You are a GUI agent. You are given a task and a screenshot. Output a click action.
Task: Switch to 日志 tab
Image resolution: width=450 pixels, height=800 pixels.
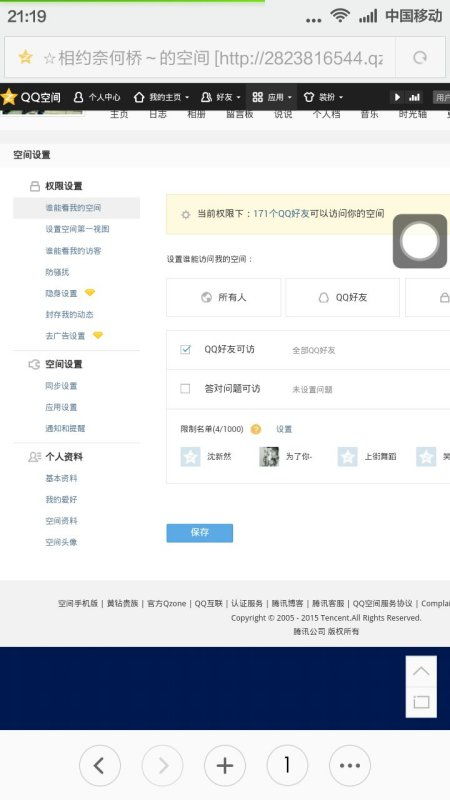[158, 114]
